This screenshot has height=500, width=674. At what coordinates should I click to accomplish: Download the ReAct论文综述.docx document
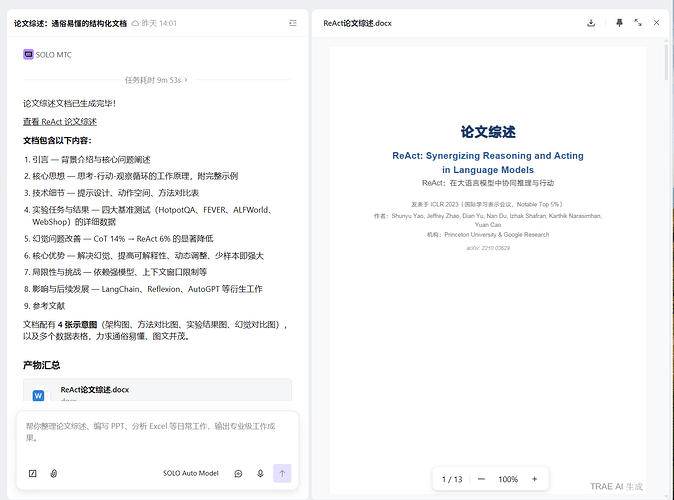[x=591, y=23]
